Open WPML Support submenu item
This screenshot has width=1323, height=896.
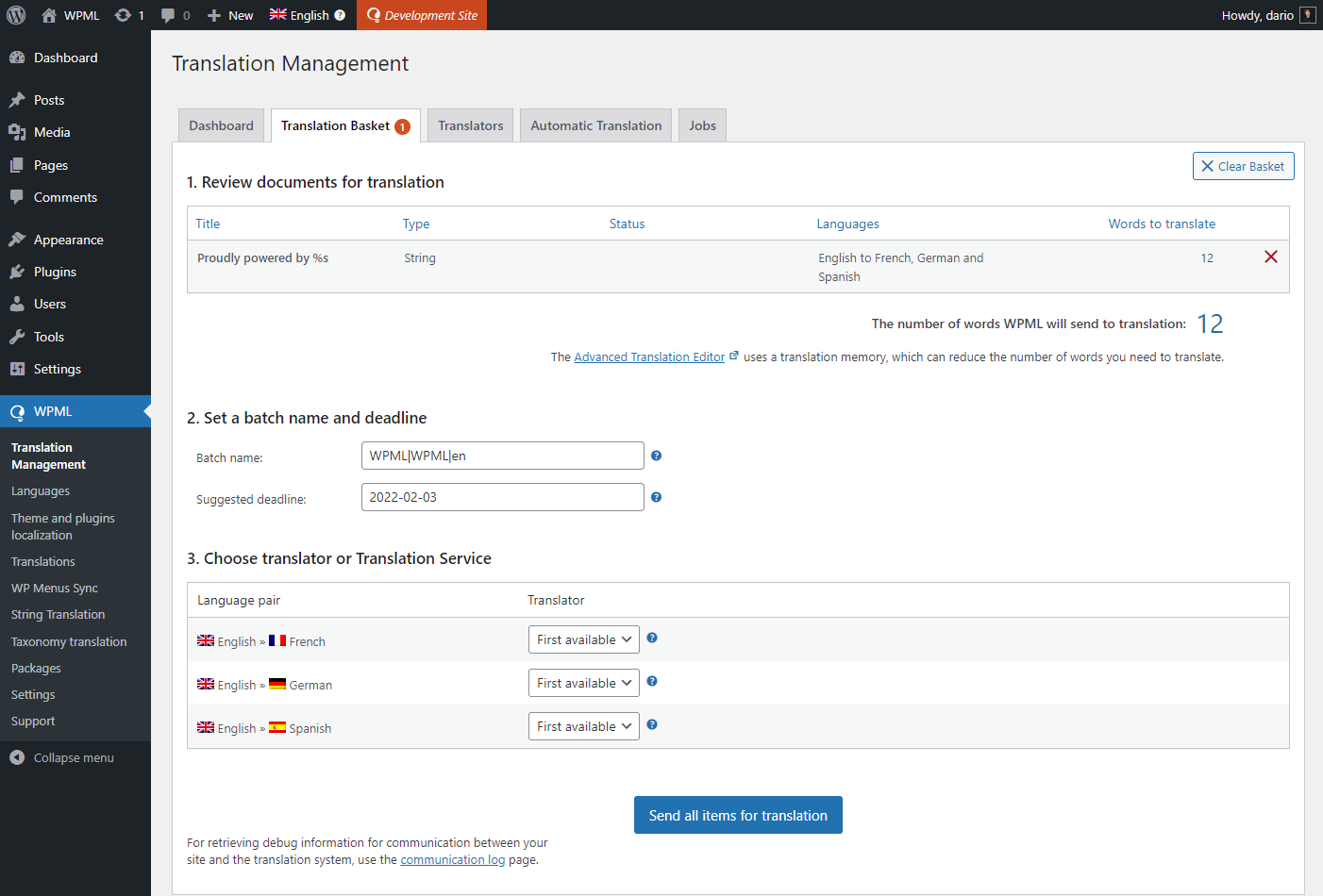click(x=33, y=721)
